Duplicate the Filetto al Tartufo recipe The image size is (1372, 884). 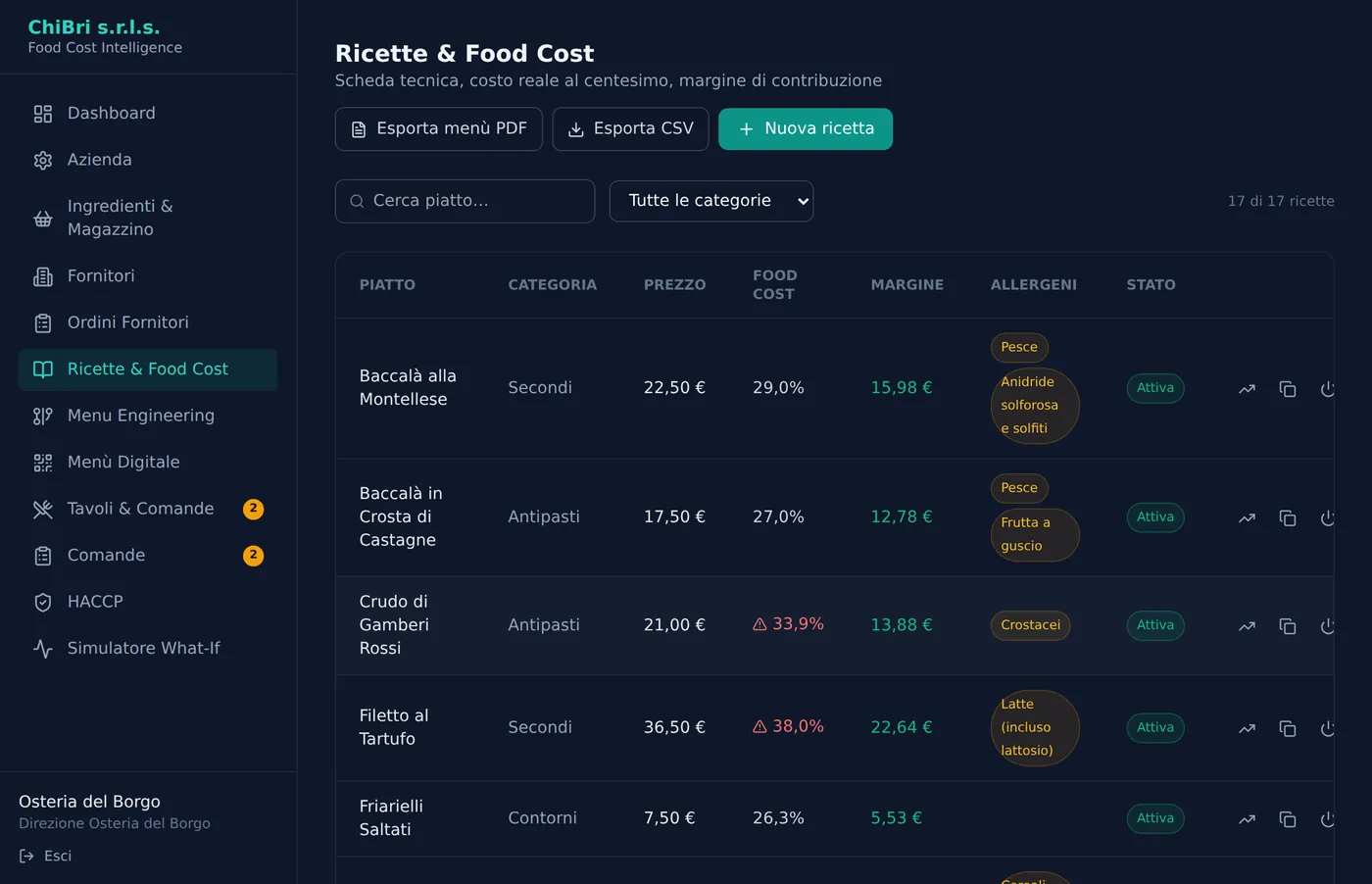click(x=1288, y=729)
